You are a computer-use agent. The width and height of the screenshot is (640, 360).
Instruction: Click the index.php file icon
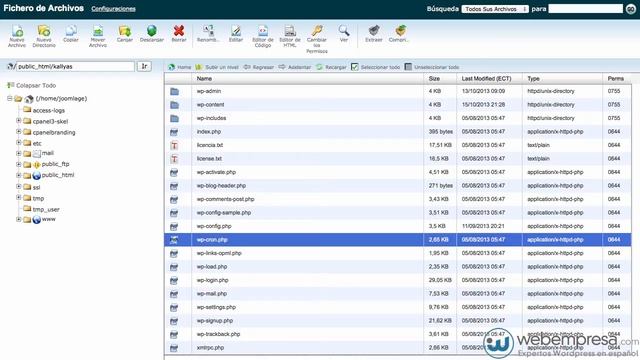pyautogui.click(x=174, y=132)
